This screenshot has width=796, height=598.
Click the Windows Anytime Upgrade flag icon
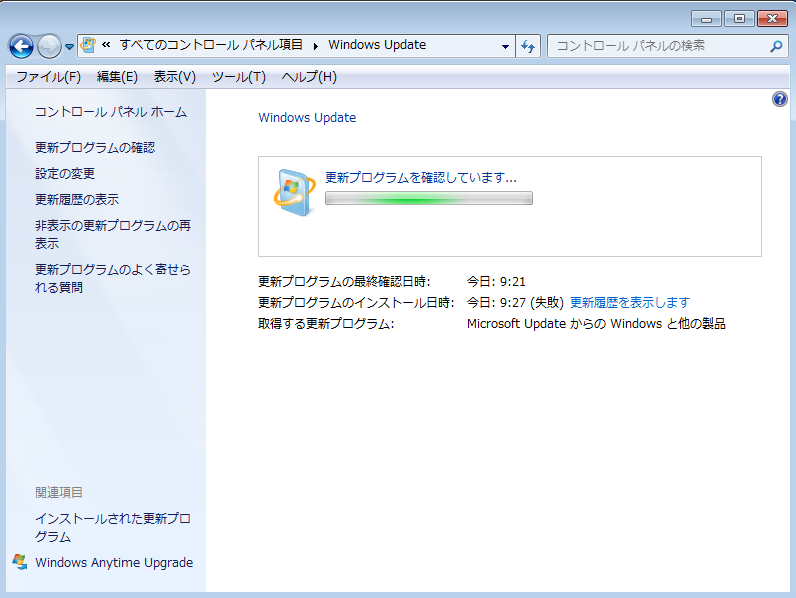[x=20, y=562]
